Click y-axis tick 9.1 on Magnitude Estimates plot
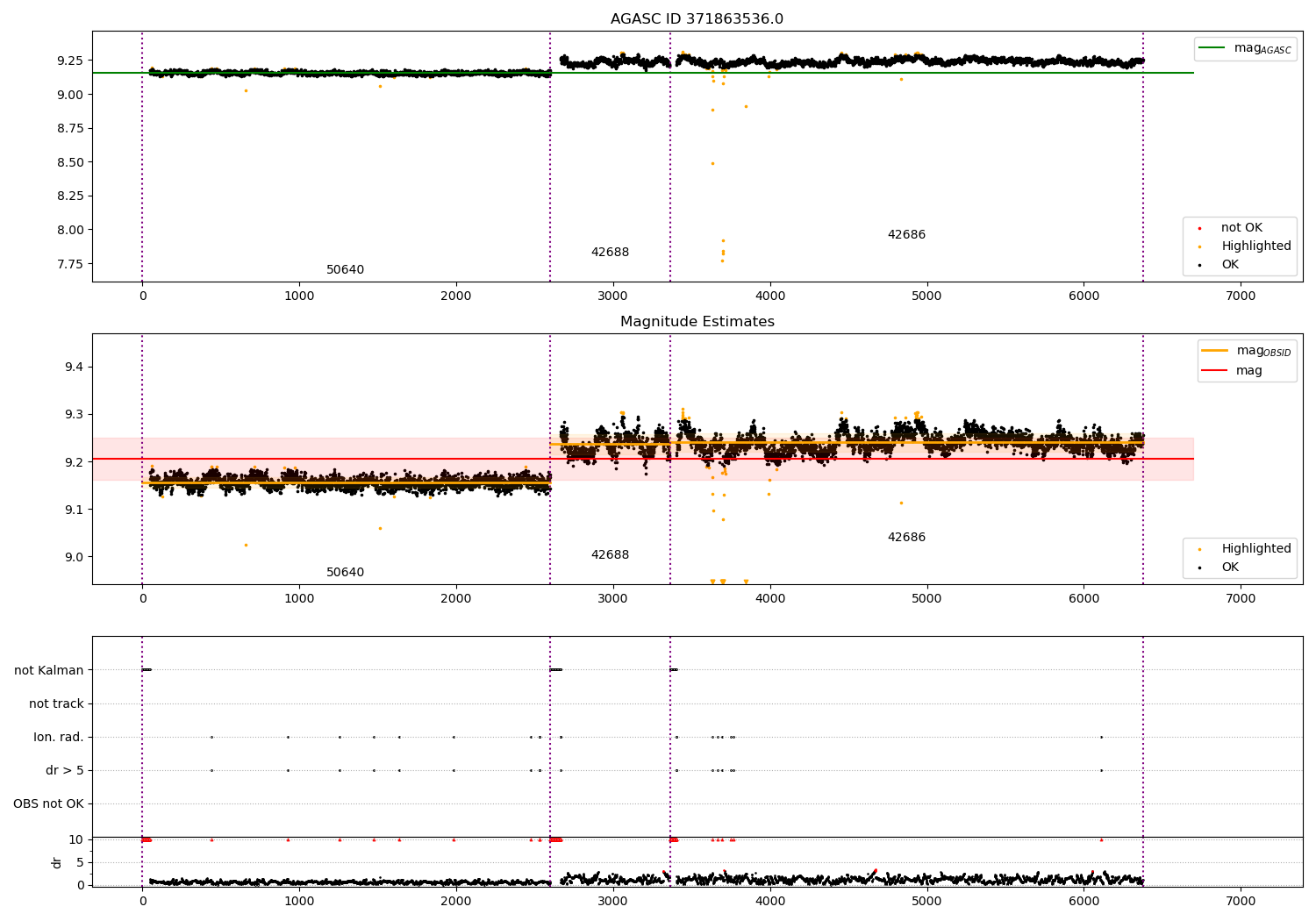 (x=74, y=510)
